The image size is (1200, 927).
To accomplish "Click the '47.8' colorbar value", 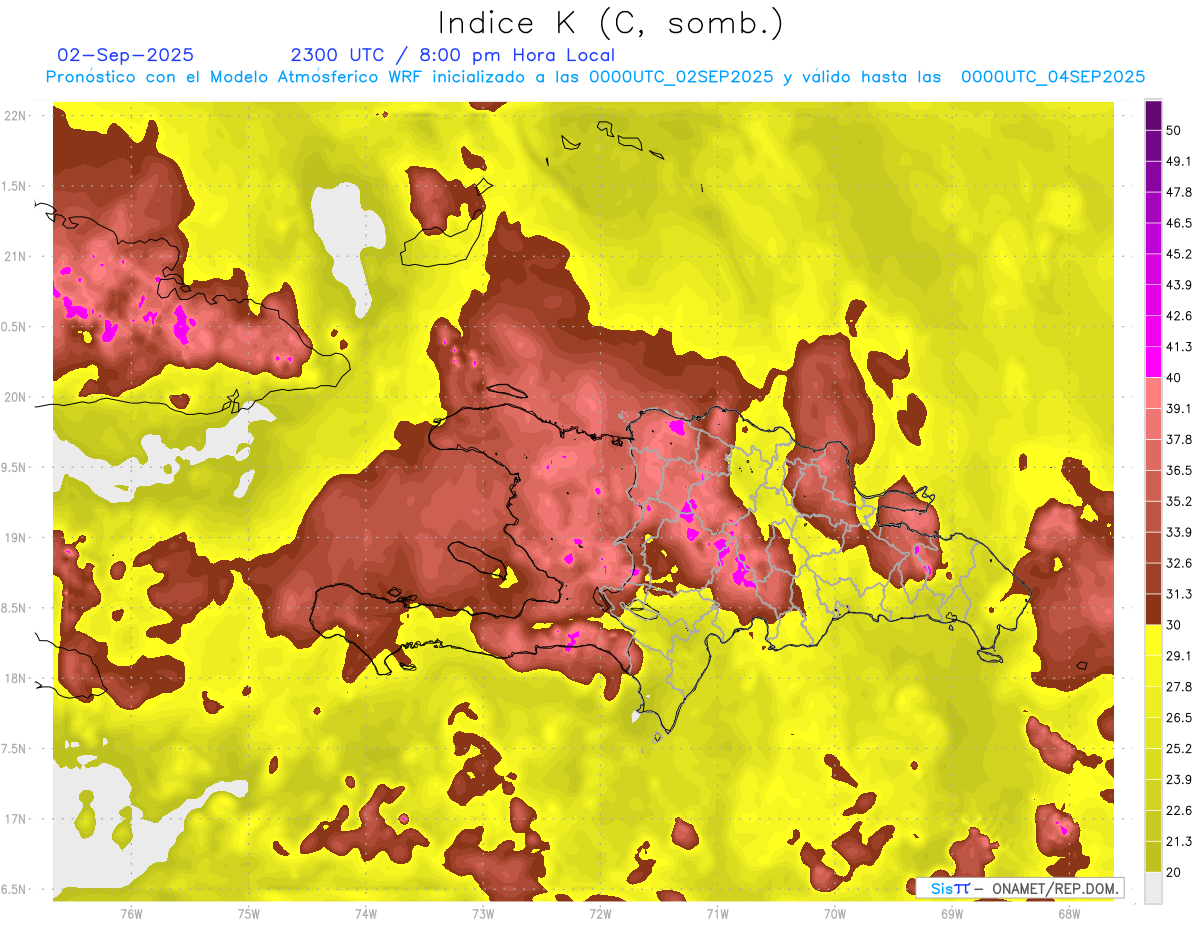I will (x=1178, y=192).
